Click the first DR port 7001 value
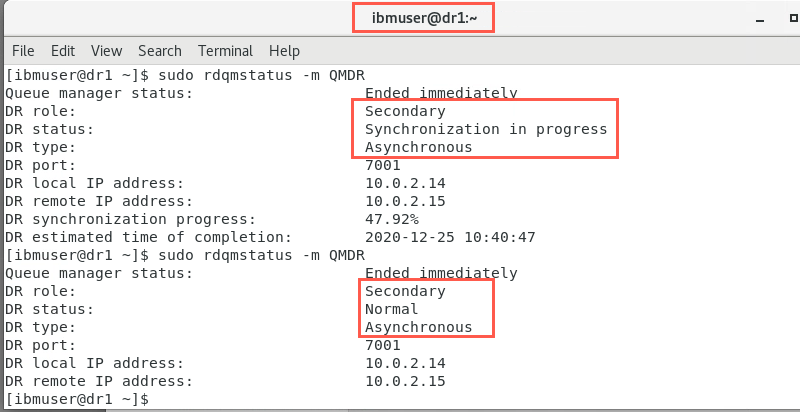The height and width of the screenshot is (412, 800). point(383,165)
